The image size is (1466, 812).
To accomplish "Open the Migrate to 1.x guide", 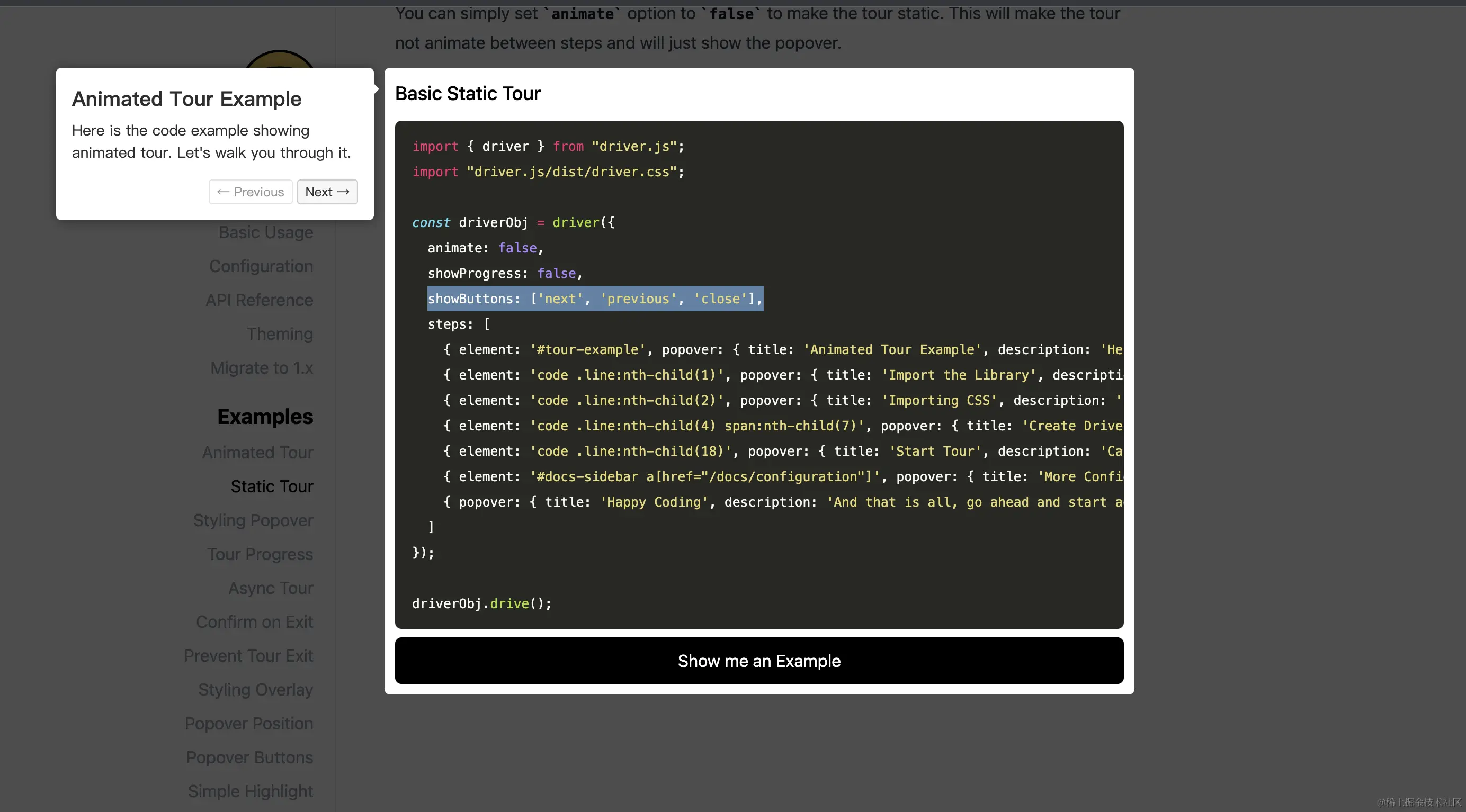I will click(x=262, y=368).
